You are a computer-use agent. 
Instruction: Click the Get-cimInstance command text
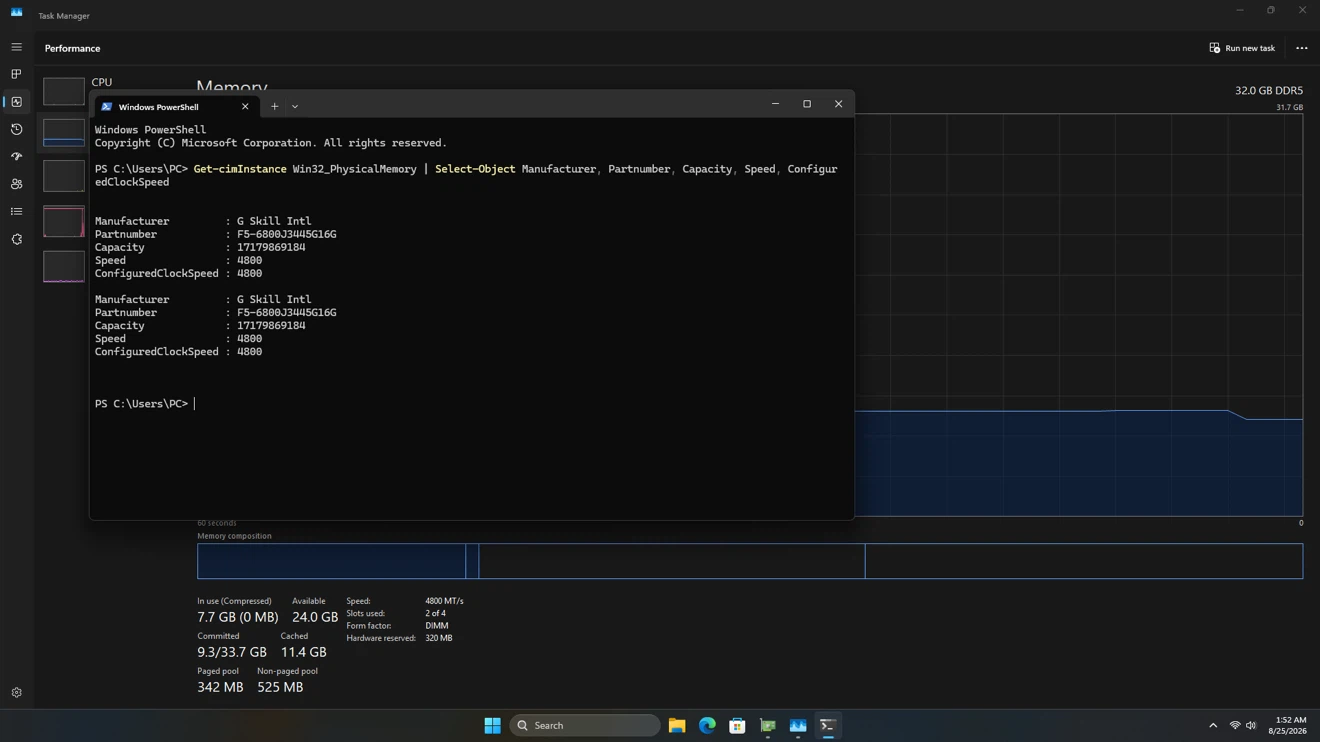[240, 169]
